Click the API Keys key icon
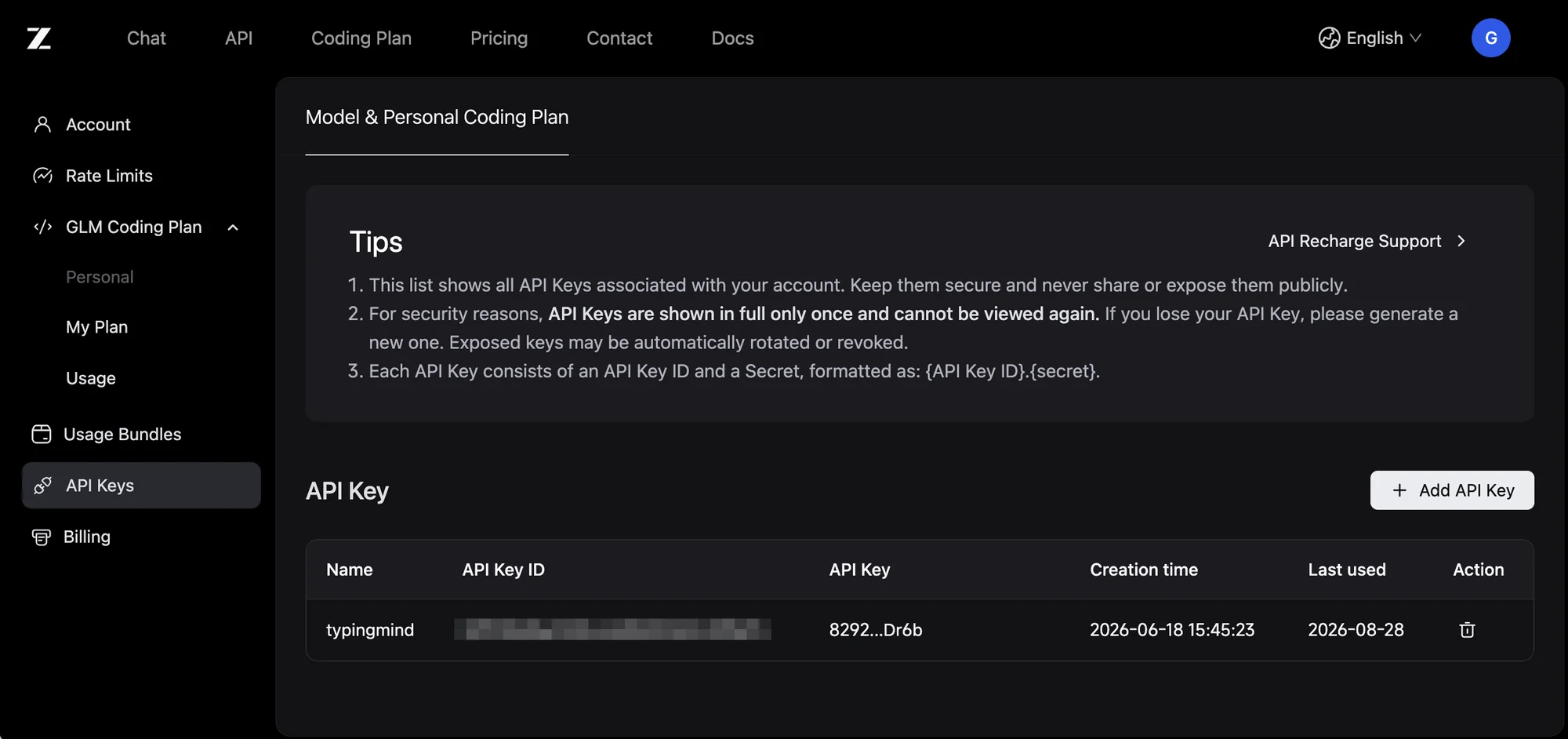 (43, 486)
